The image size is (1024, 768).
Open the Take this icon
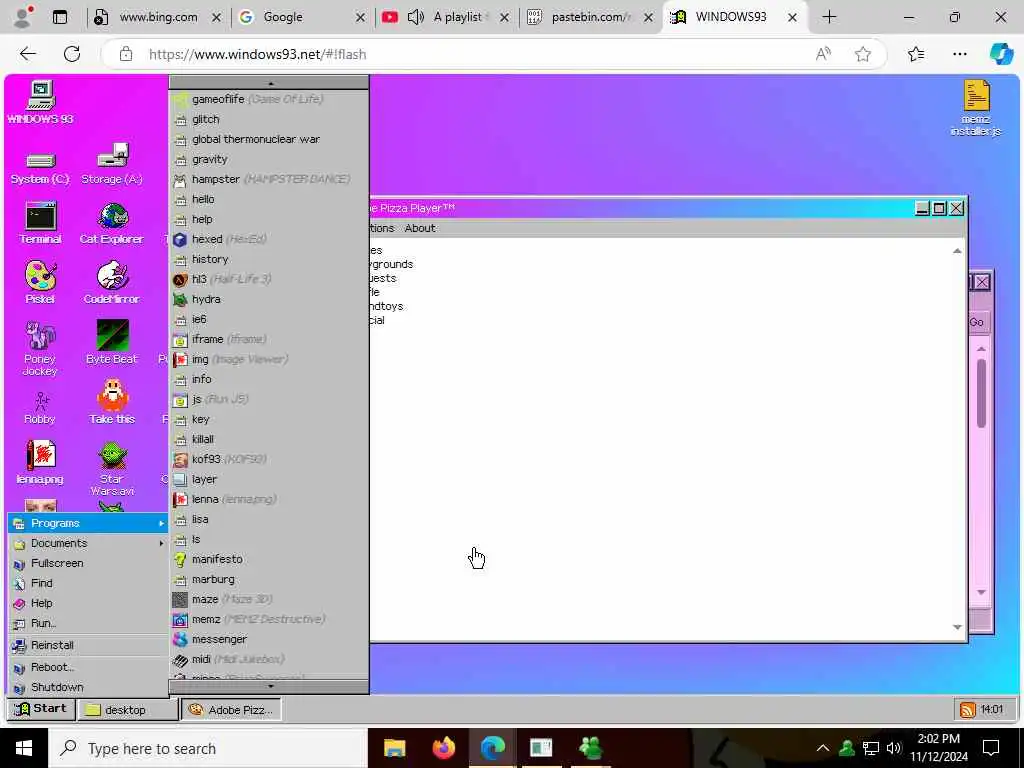pyautogui.click(x=112, y=402)
